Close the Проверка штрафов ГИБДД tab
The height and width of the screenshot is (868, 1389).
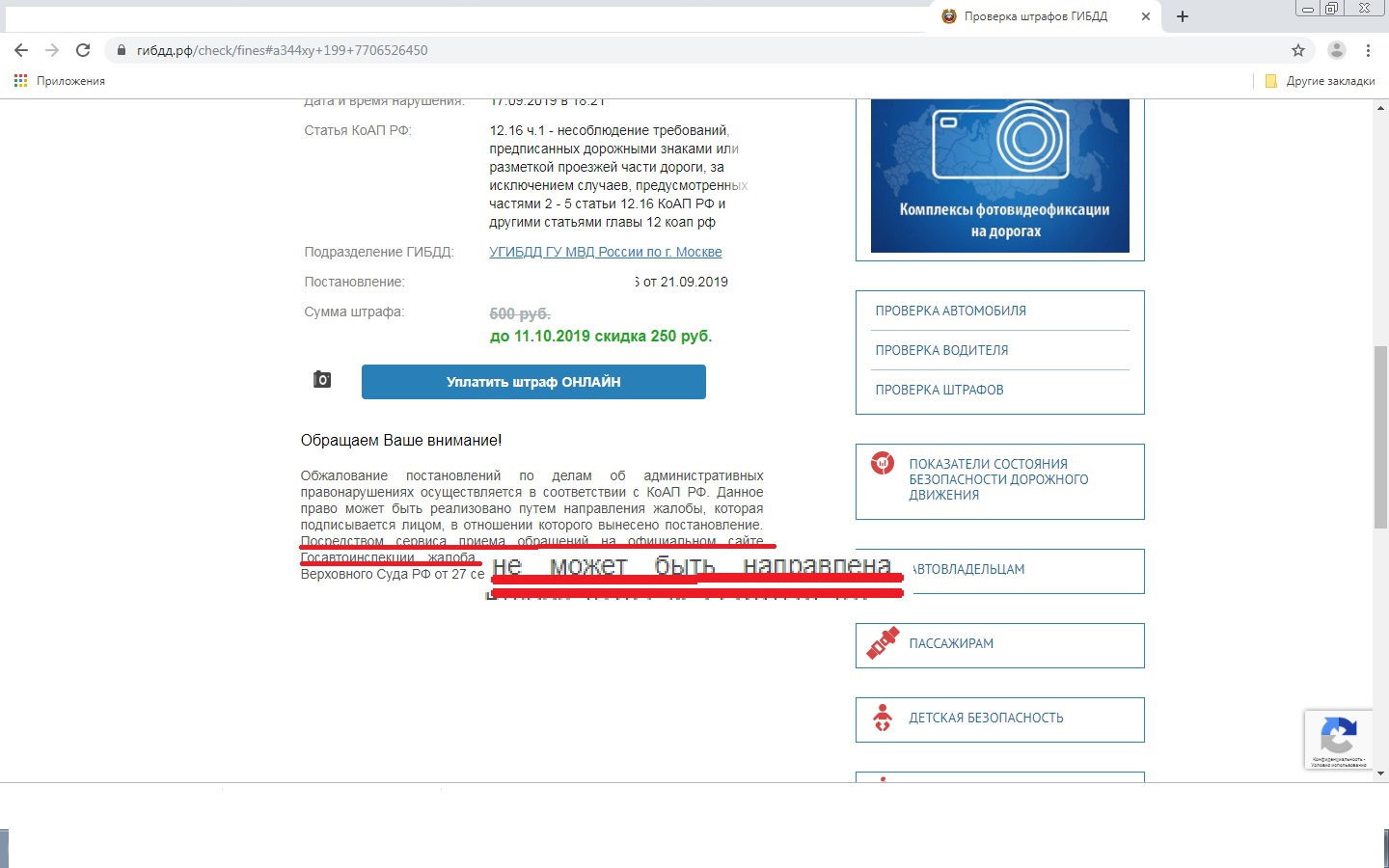[1146, 16]
